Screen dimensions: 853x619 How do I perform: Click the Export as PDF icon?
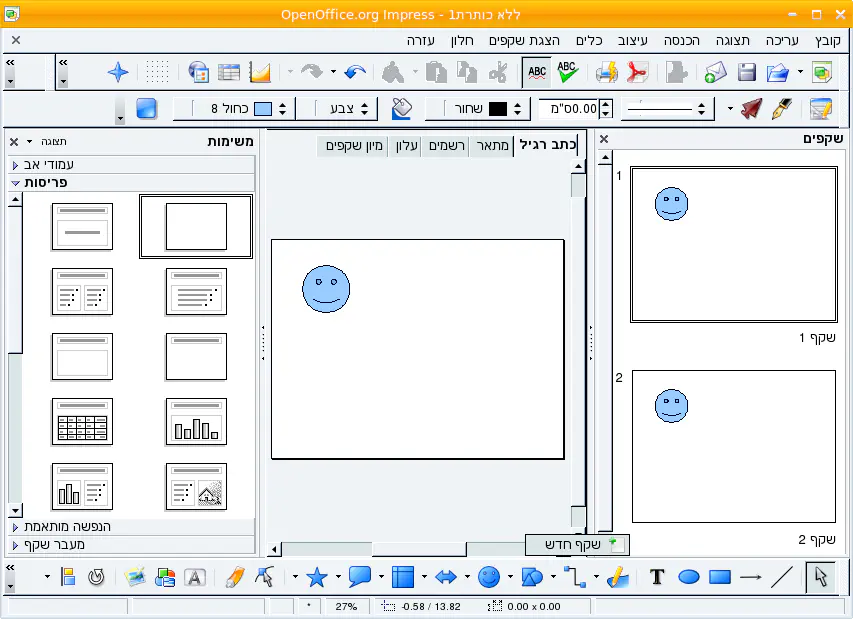click(x=638, y=72)
